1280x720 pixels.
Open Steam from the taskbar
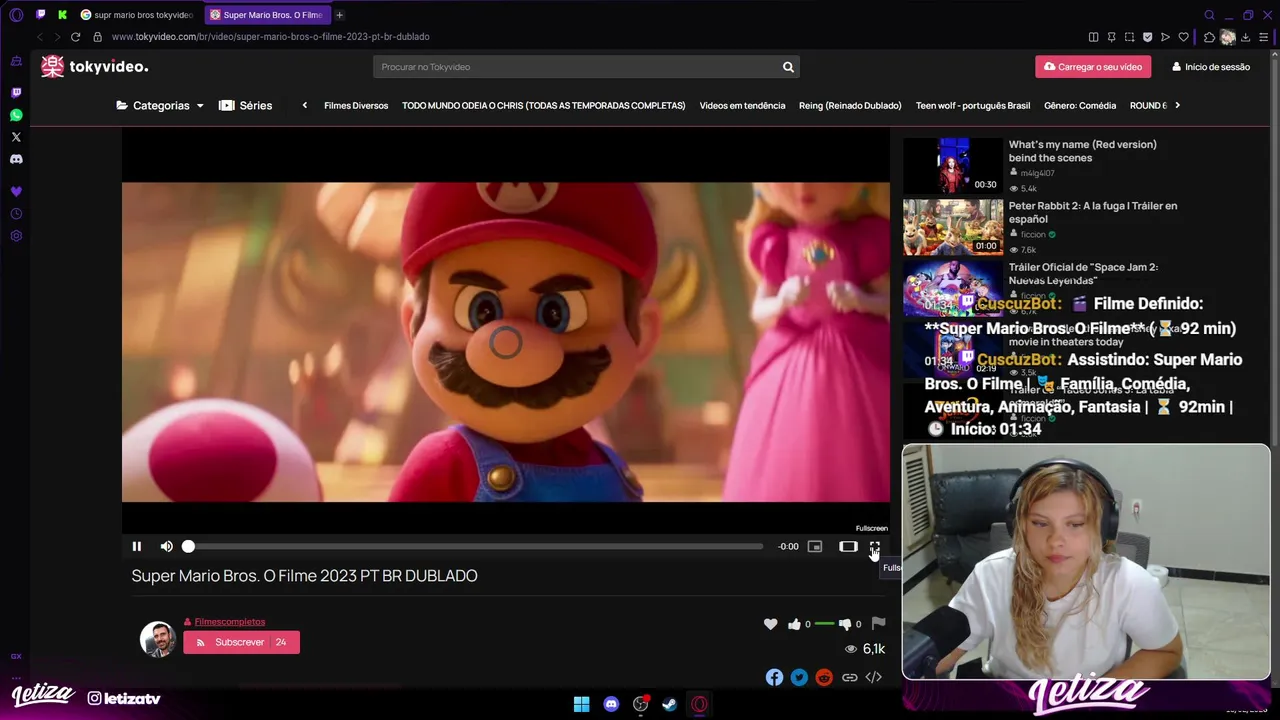tap(670, 704)
